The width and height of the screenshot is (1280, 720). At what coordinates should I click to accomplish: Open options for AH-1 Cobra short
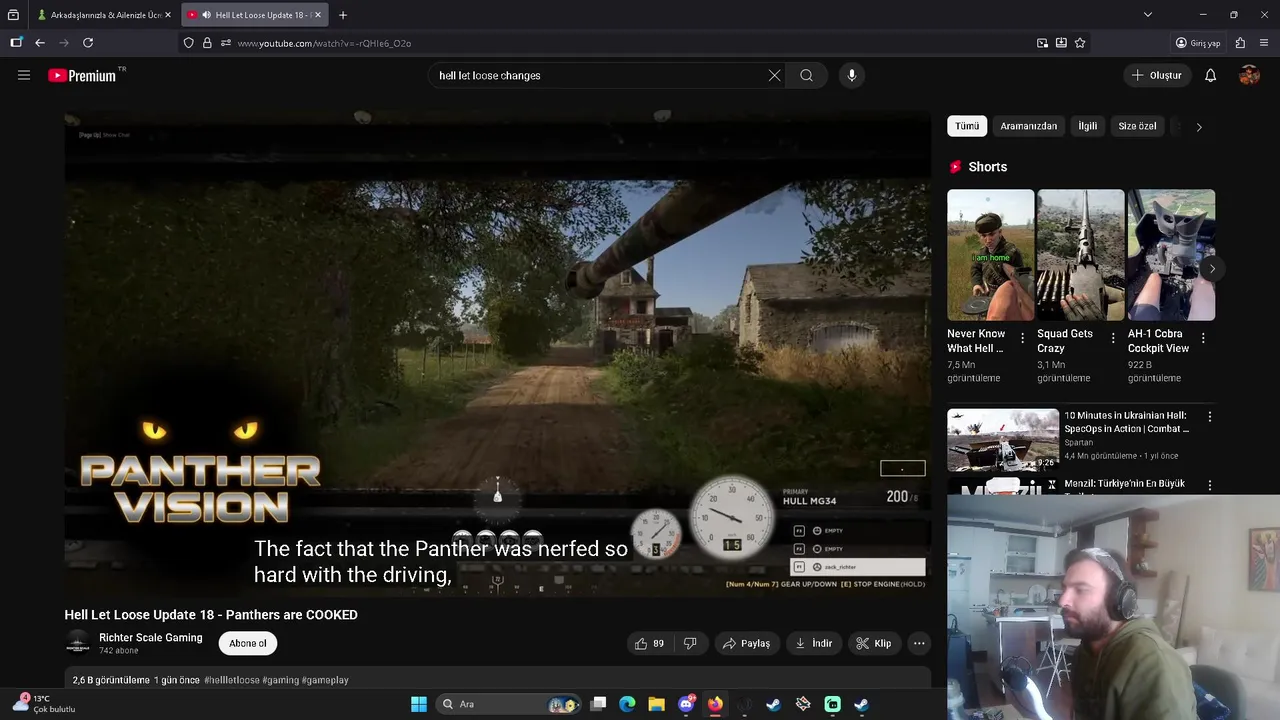coord(1203,339)
